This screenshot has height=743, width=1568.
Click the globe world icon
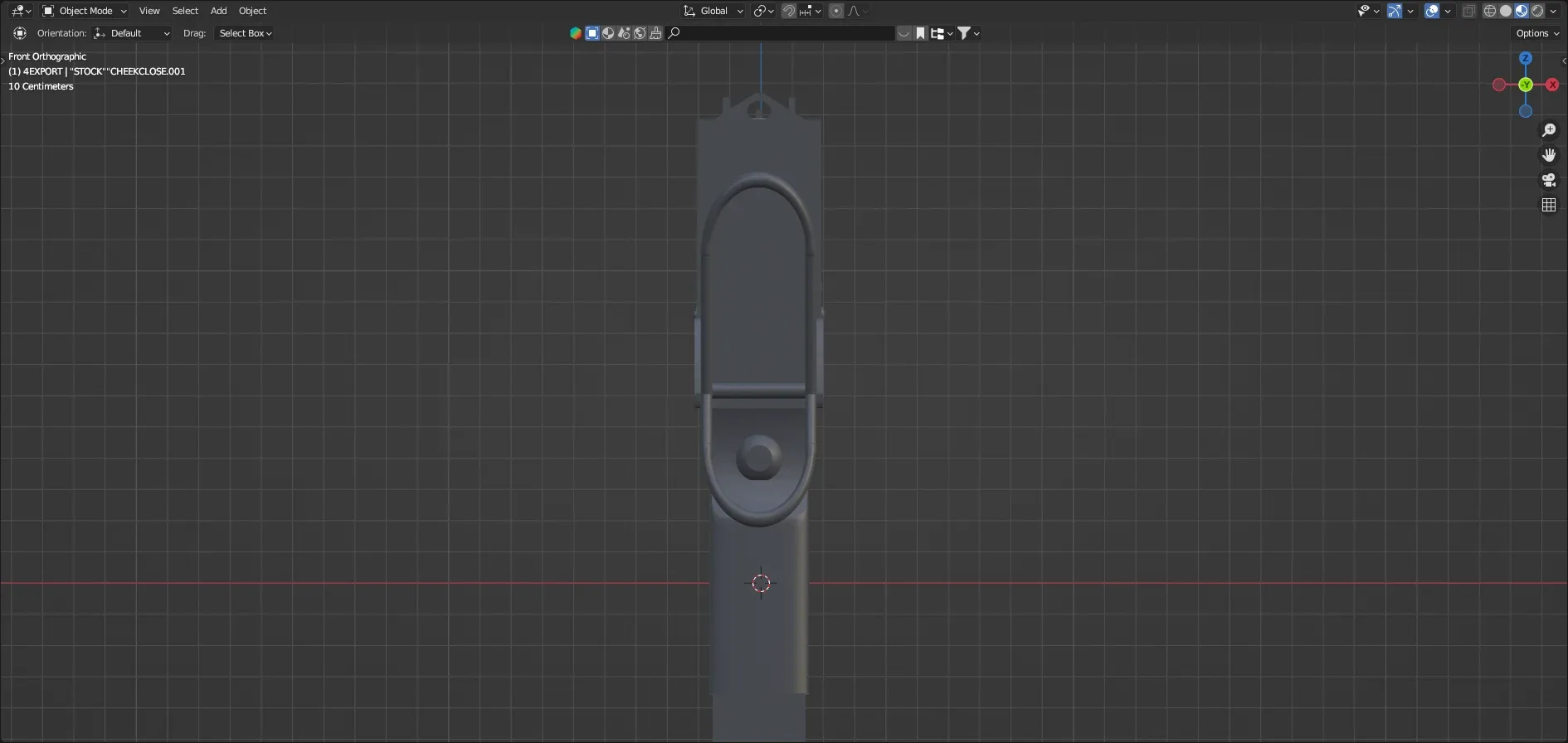click(640, 33)
